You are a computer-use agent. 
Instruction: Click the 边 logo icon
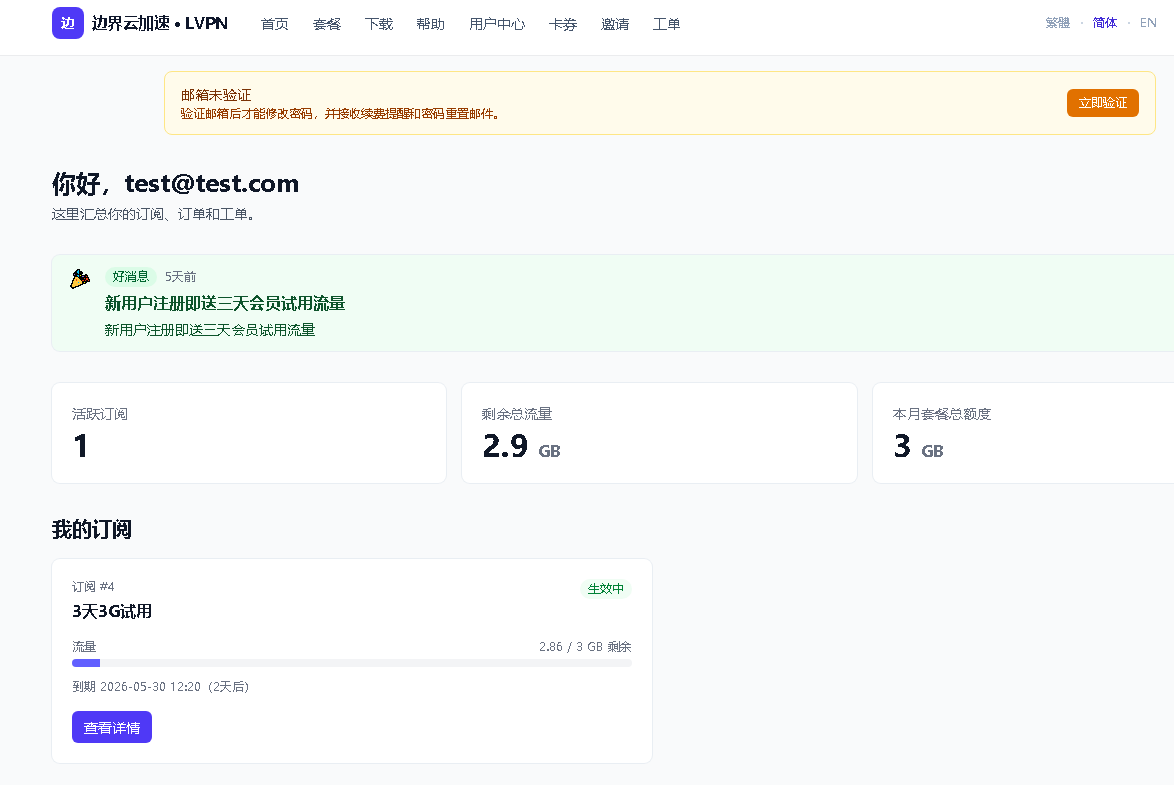coord(67,23)
